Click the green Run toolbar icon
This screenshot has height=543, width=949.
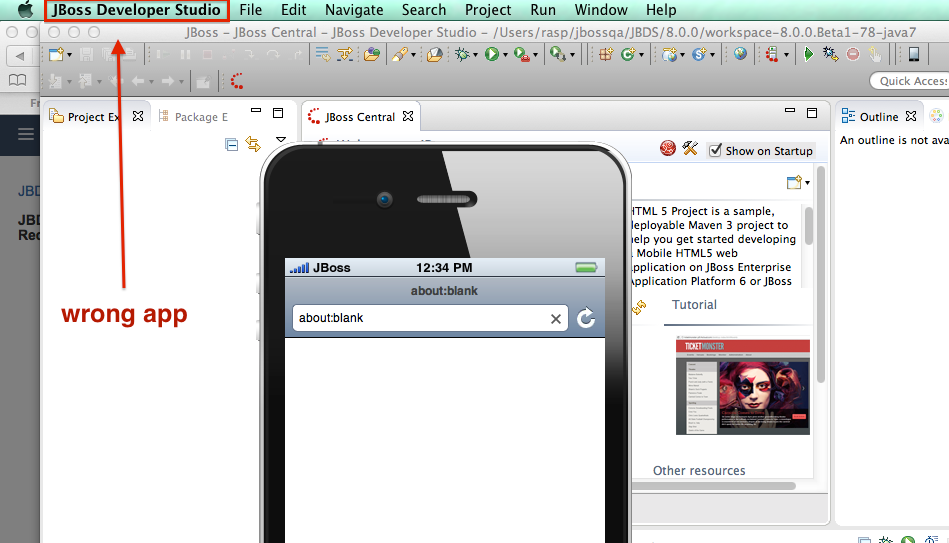(x=491, y=54)
